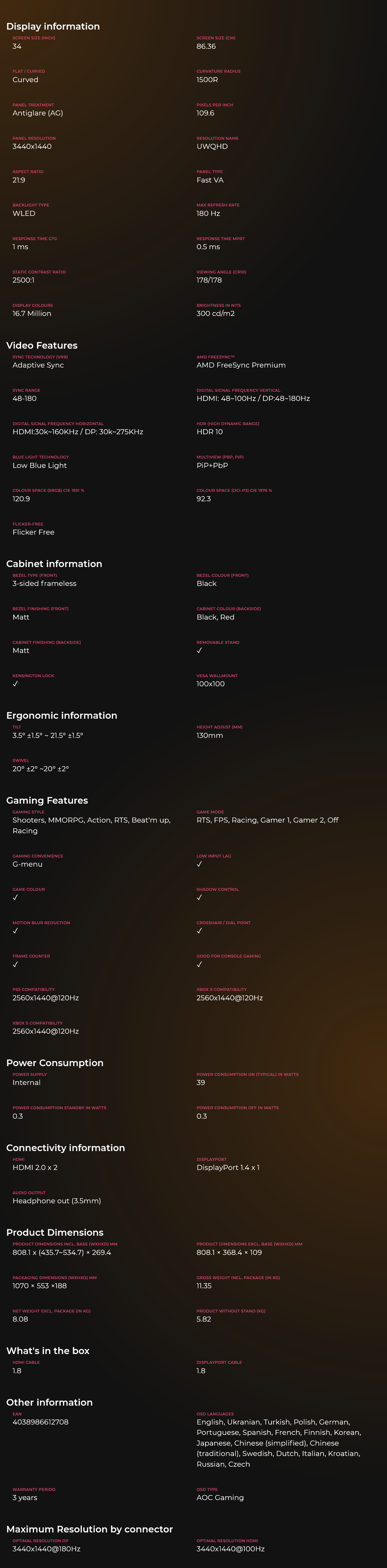Select the Video Features section heading
This screenshot has width=387, height=1568.
point(42,345)
